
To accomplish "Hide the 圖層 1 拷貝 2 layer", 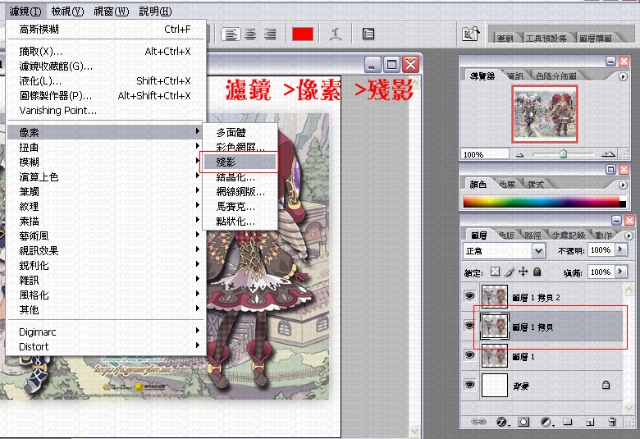I will coord(470,296).
